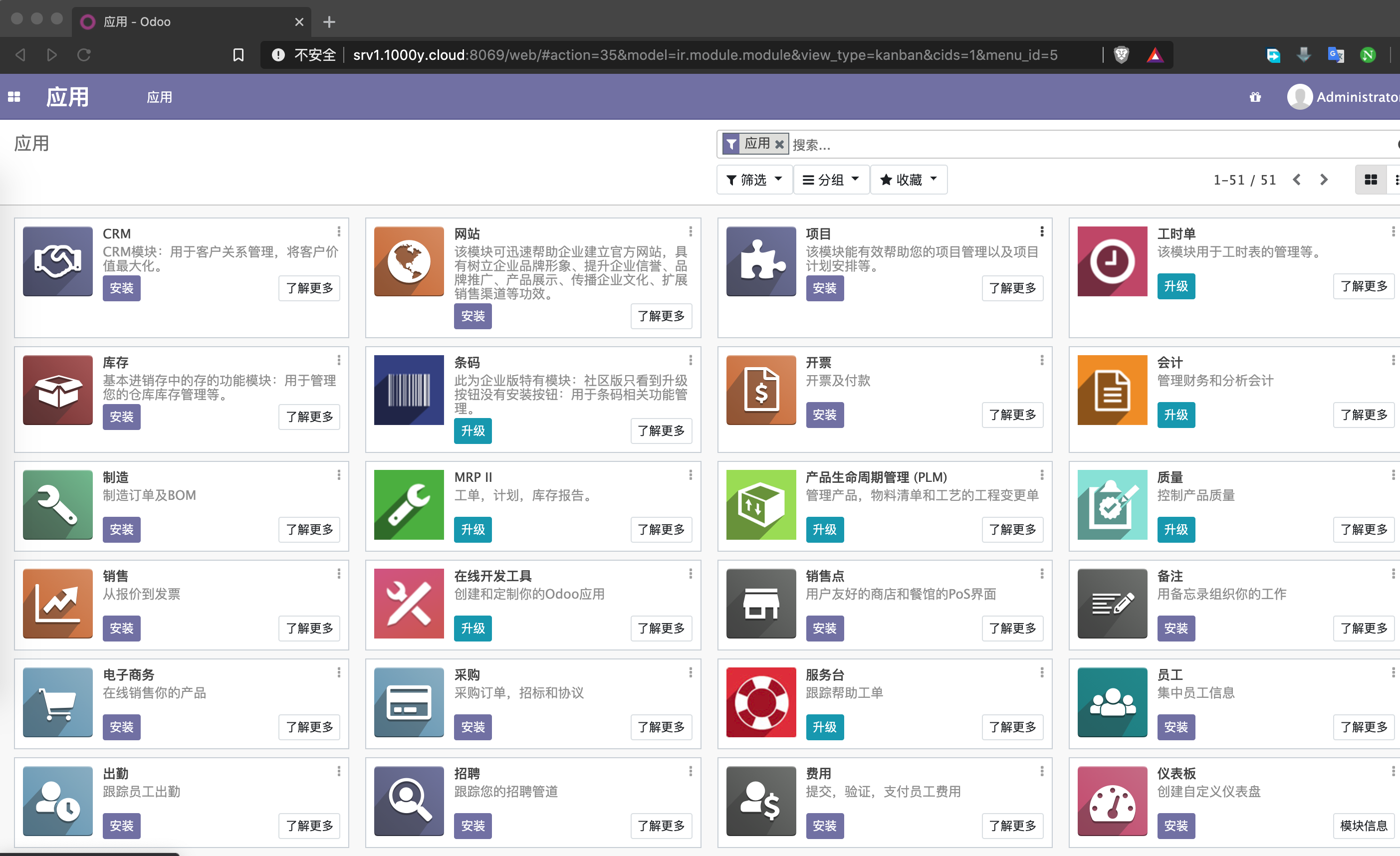
Task: Click the 应用 menu item in navbar
Action: click(x=159, y=97)
